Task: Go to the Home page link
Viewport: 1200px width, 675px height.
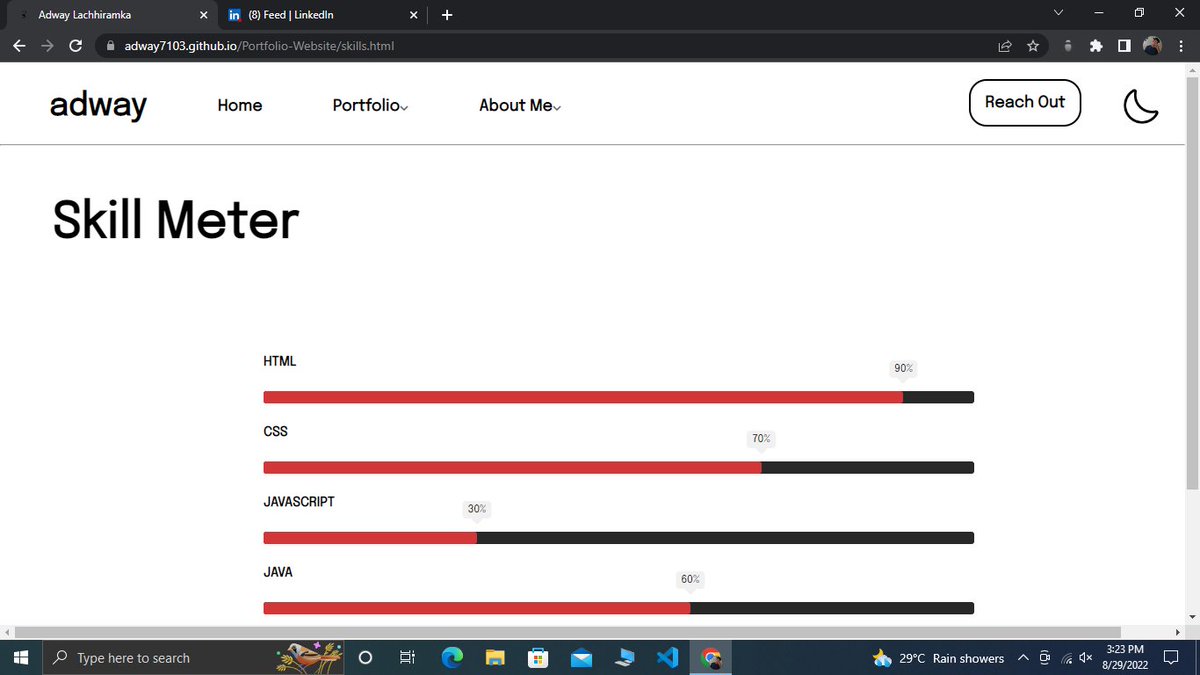Action: coord(240,105)
